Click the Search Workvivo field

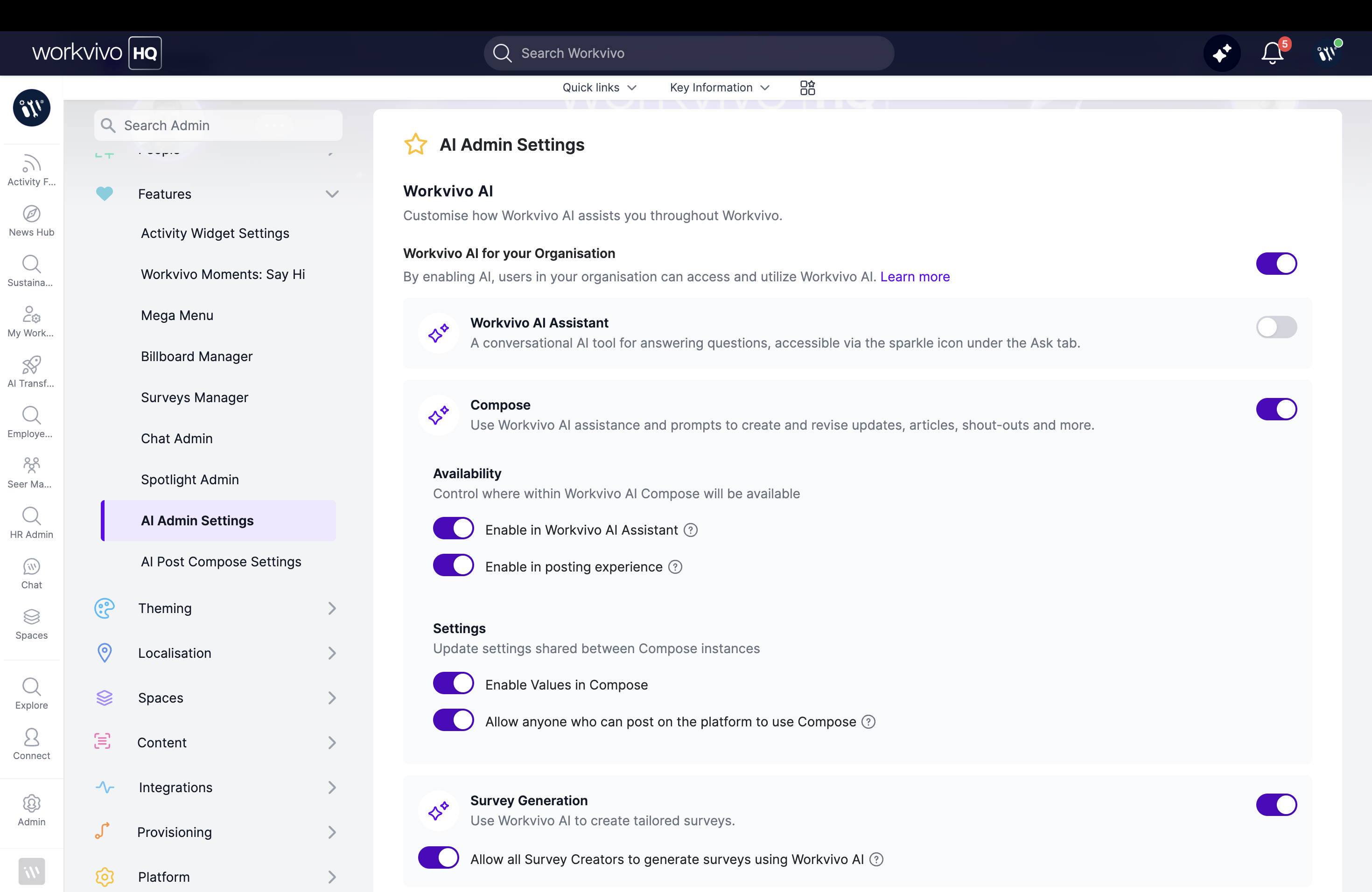[x=689, y=53]
